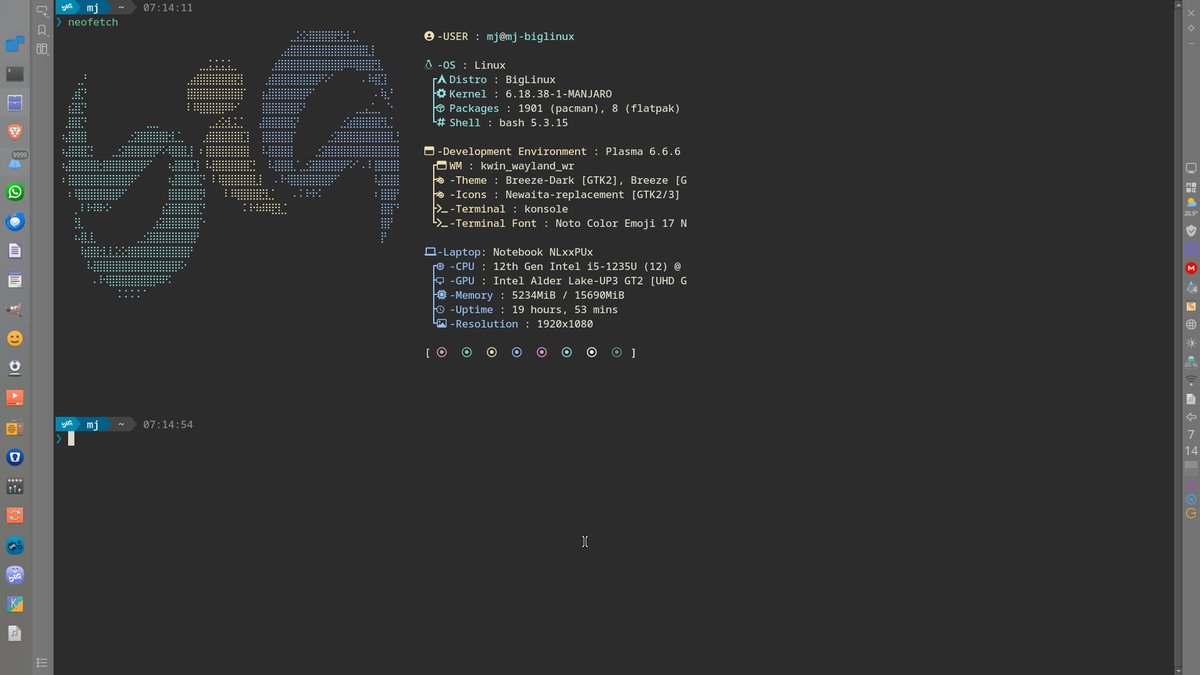1200x675 pixels.
Task: Click the clock showing 7 14 in right panel
Action: pos(1191,443)
